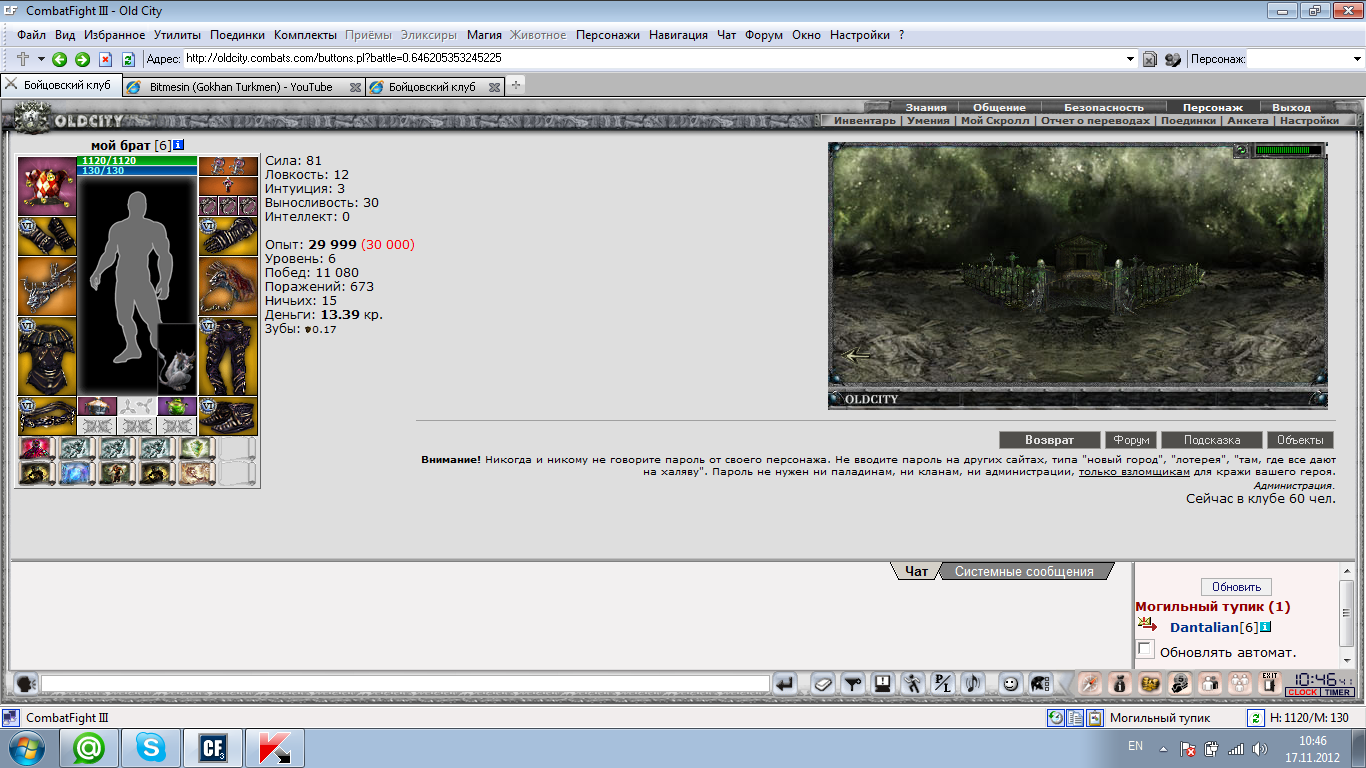Click the eraser clear chat icon
1366x768 pixels.
(822, 684)
